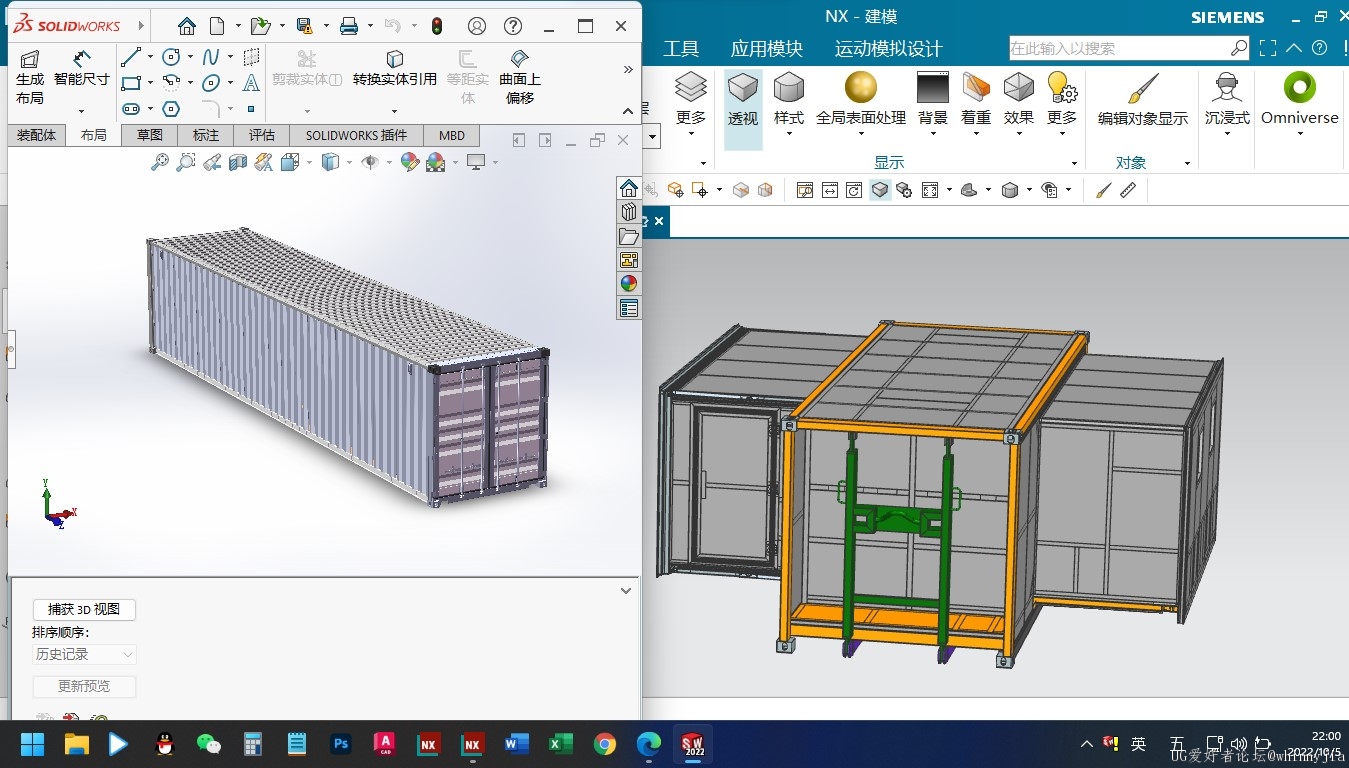Switch to SOLIDWORKS 插件 tab
Viewport: 1349px width, 768px height.
pyautogui.click(x=357, y=135)
